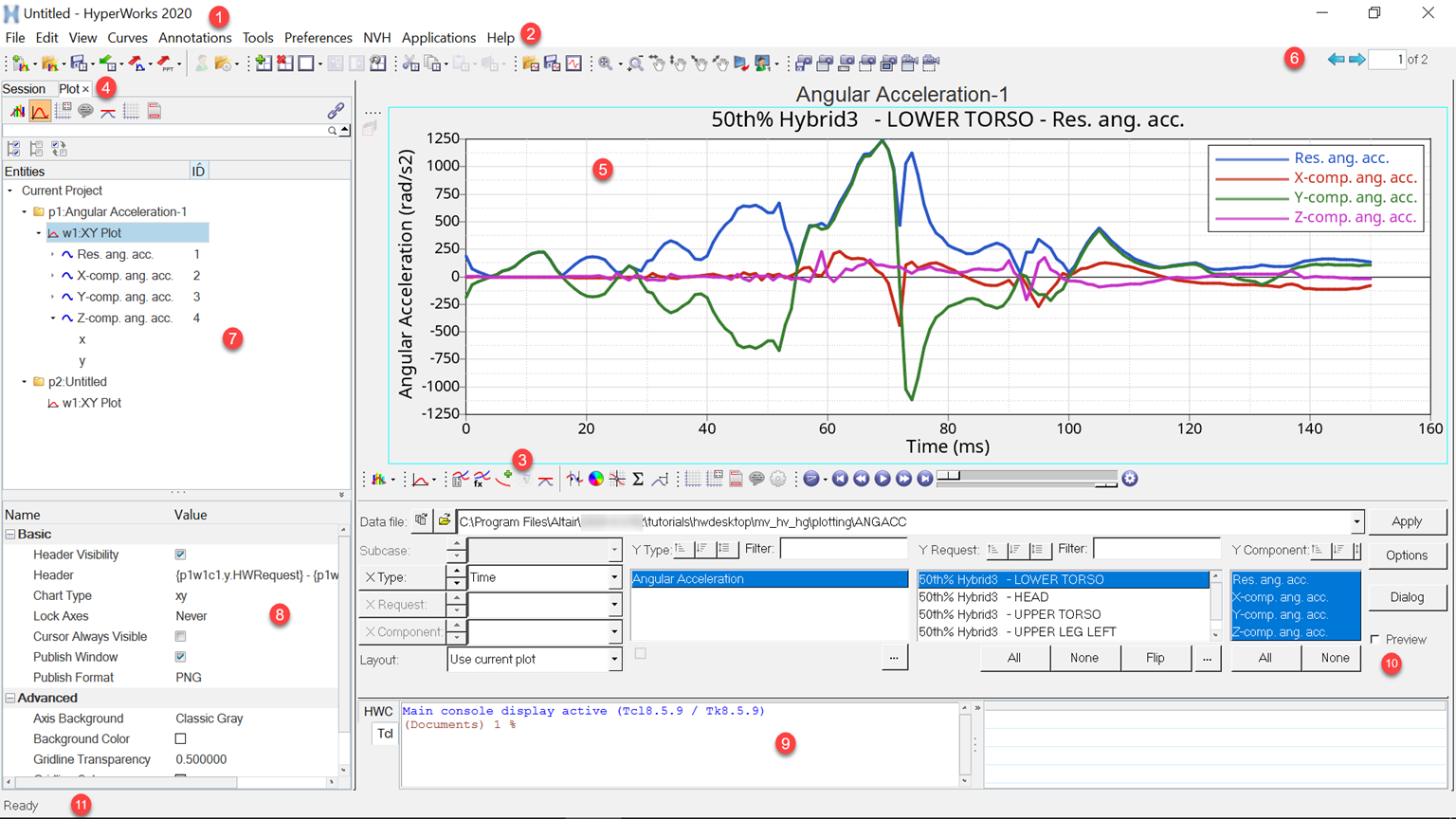This screenshot has width=1456, height=819.
Task: Click the Flip button under Y Request
Action: (1155, 658)
